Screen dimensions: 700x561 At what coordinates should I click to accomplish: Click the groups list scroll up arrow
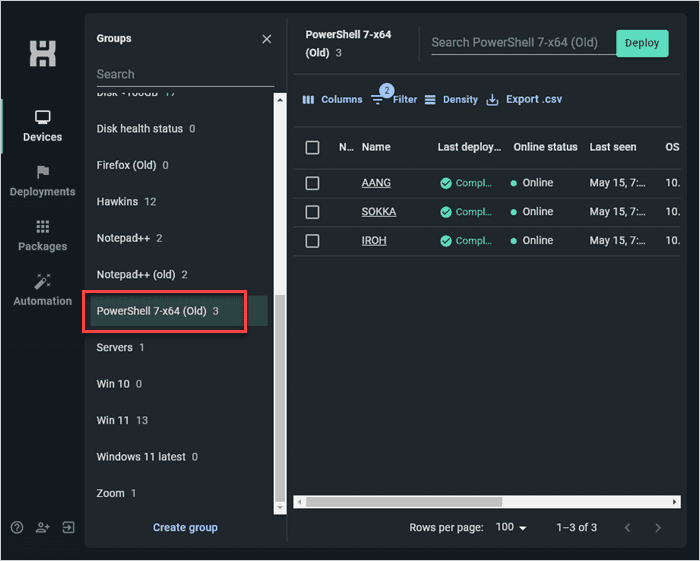pyautogui.click(x=280, y=99)
